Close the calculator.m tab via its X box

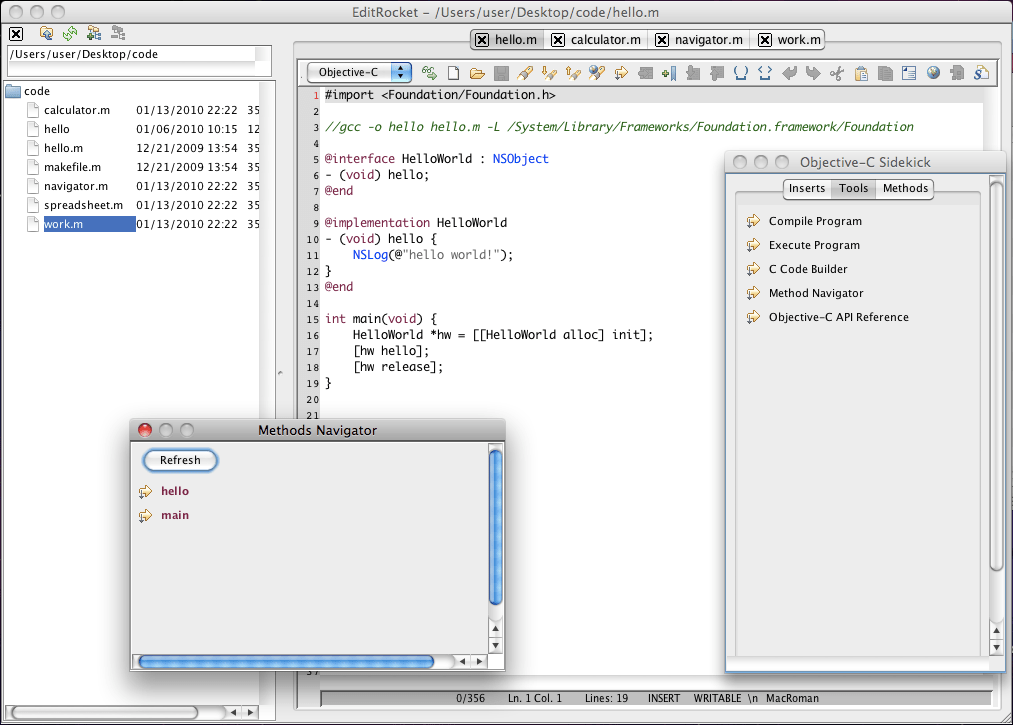[x=558, y=40]
